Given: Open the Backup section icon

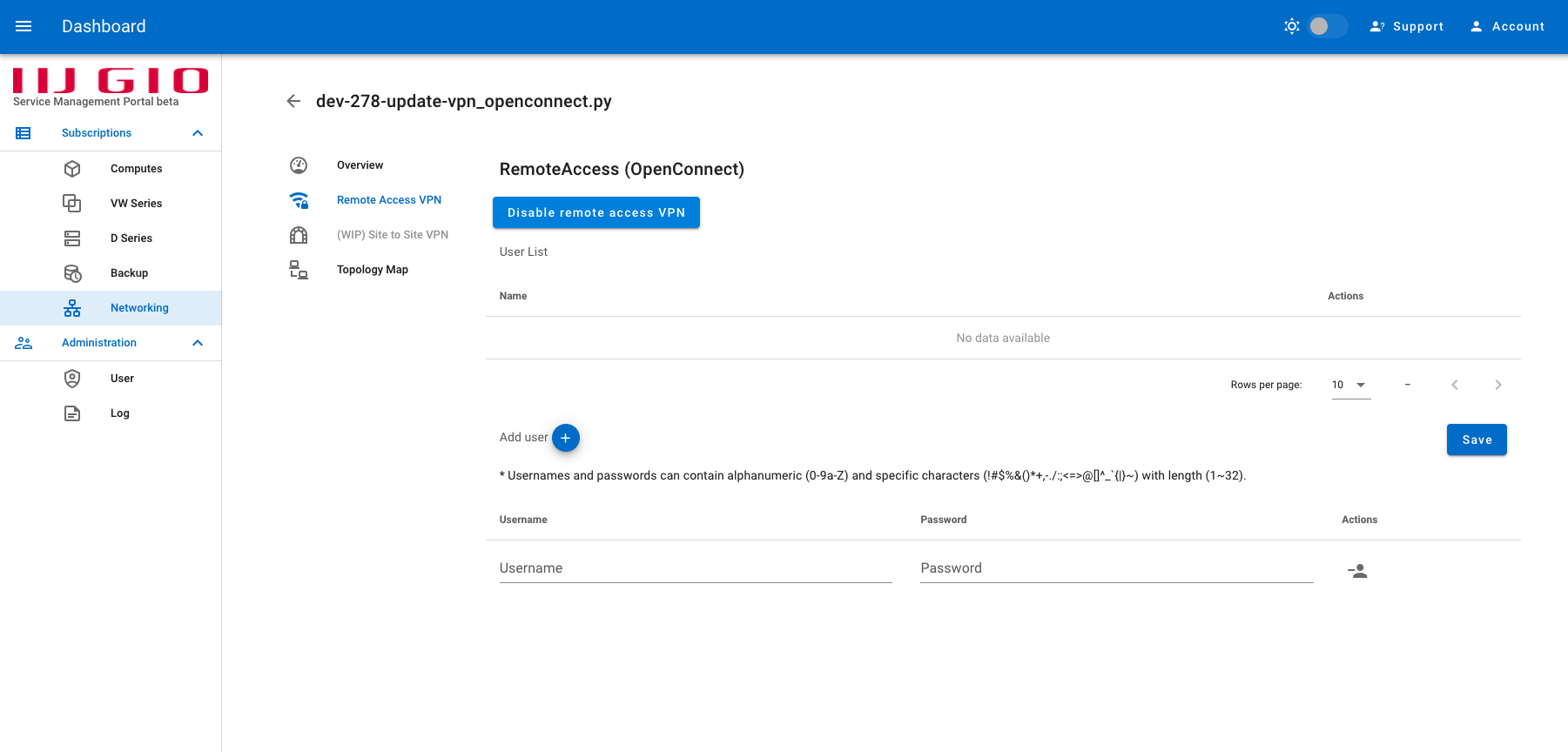Looking at the screenshot, I should pos(72,272).
